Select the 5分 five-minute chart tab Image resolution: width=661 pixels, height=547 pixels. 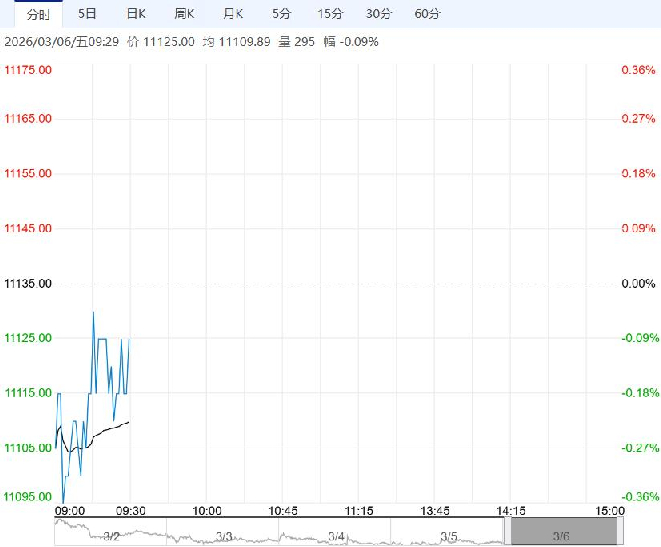[x=281, y=14]
